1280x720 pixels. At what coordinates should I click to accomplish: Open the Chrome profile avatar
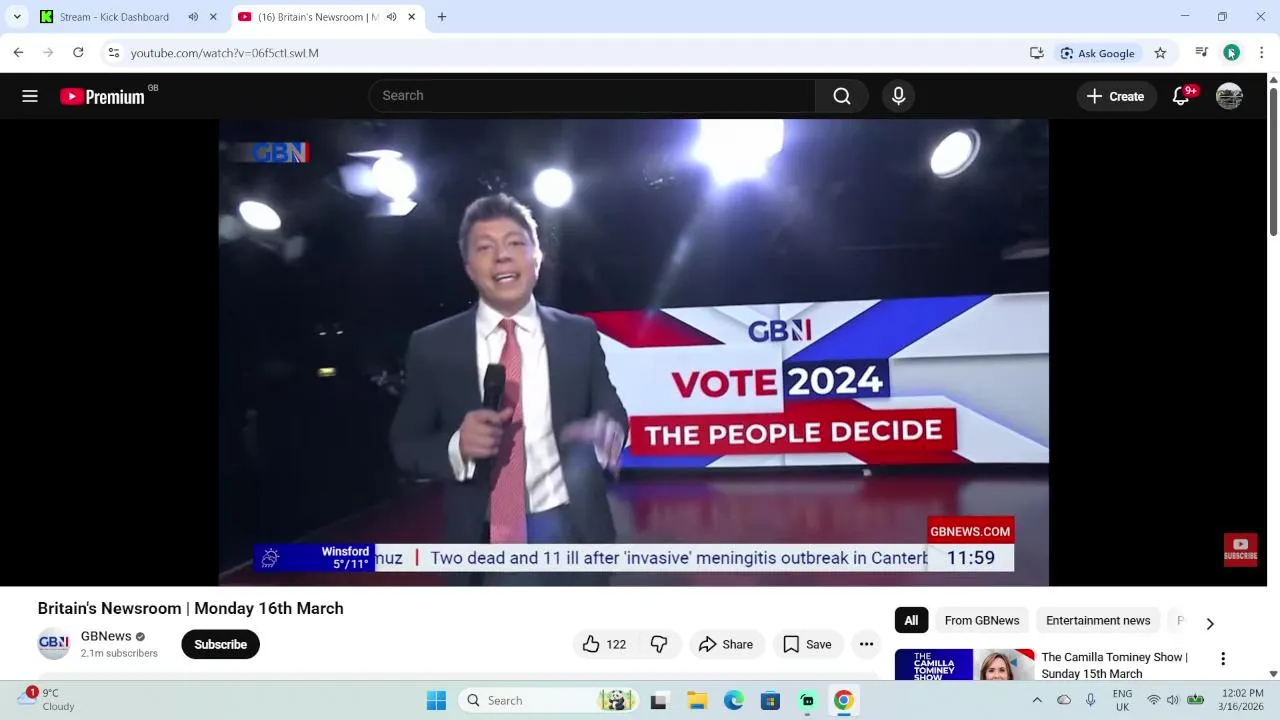click(1232, 53)
